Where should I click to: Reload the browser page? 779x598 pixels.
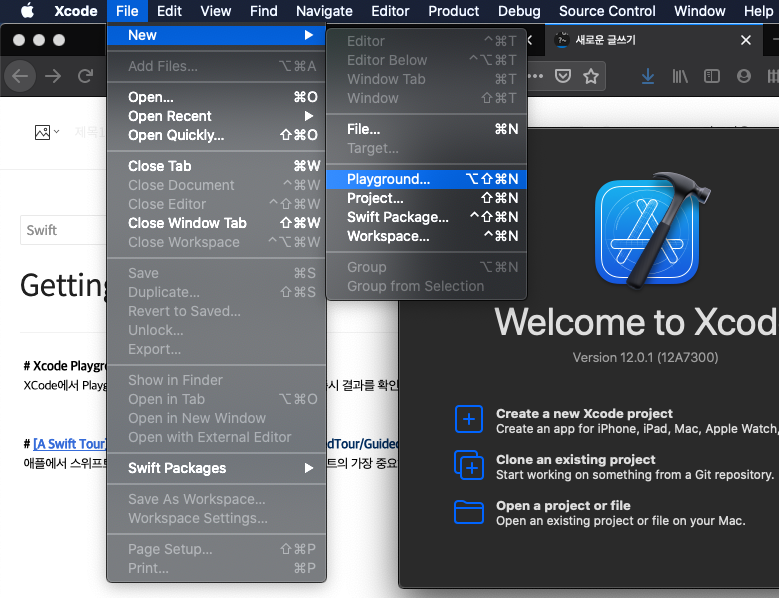(85, 76)
